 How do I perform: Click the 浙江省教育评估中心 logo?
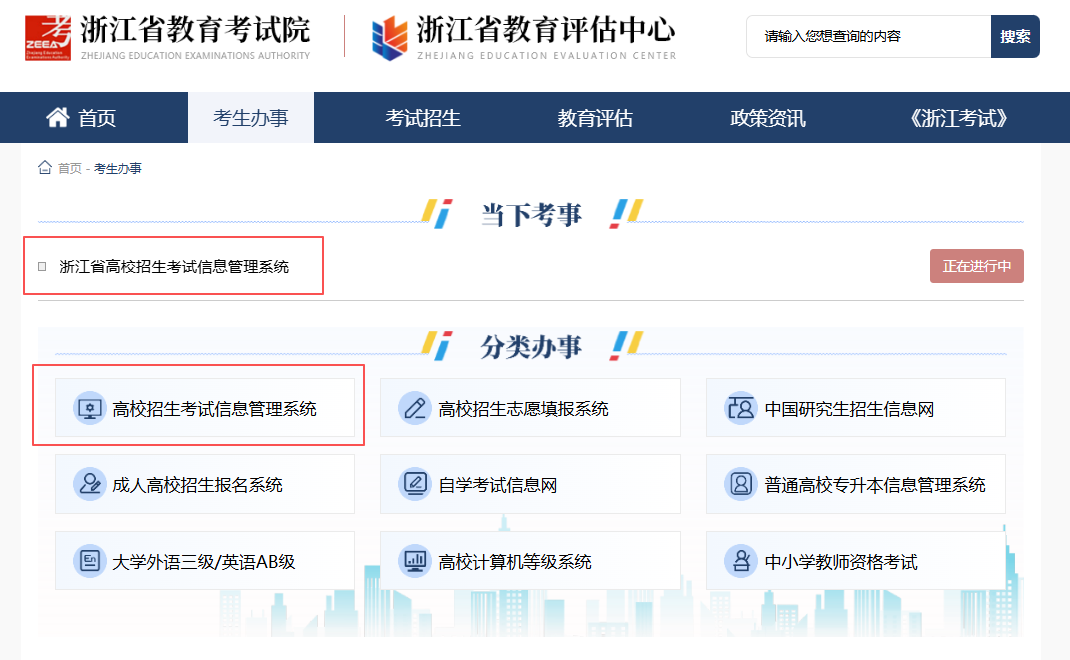point(390,39)
